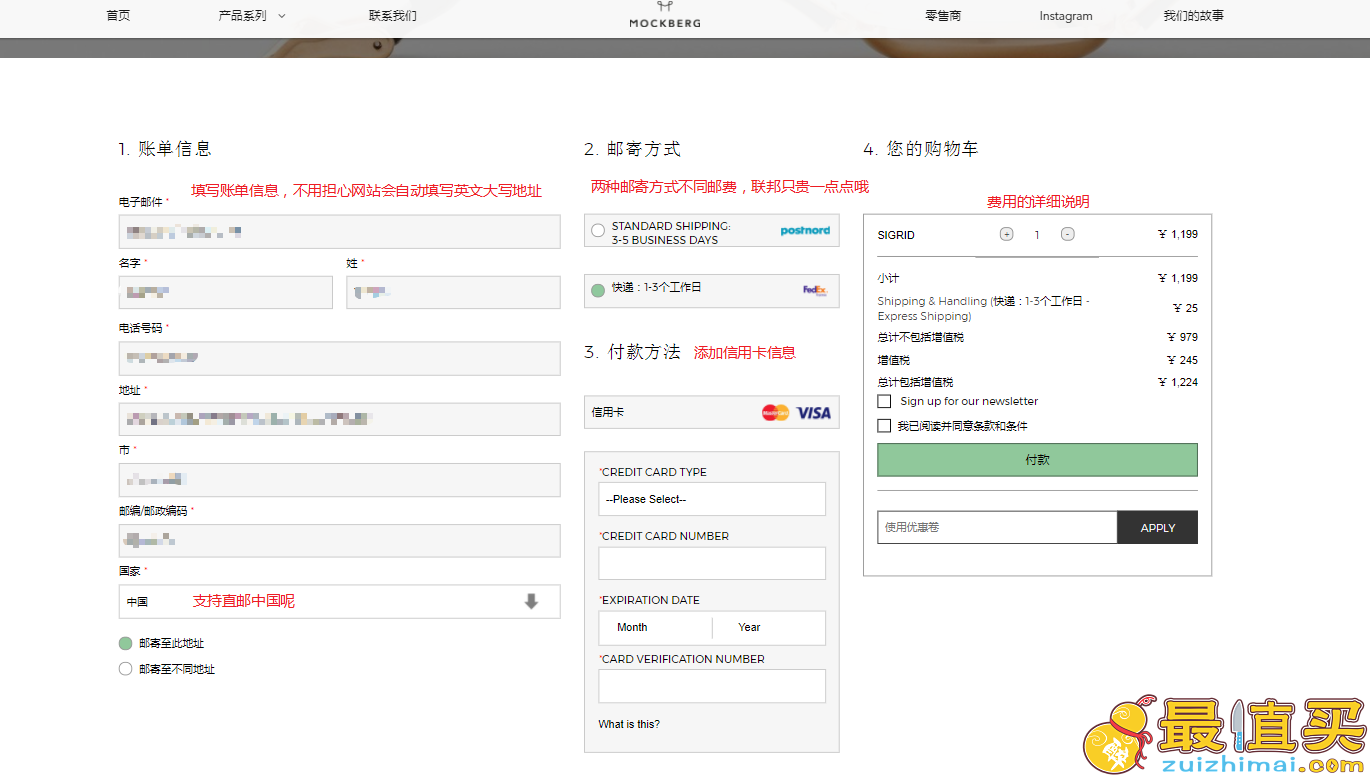Click the 地址 address field
This screenshot has width=1370, height=776.
click(x=339, y=419)
